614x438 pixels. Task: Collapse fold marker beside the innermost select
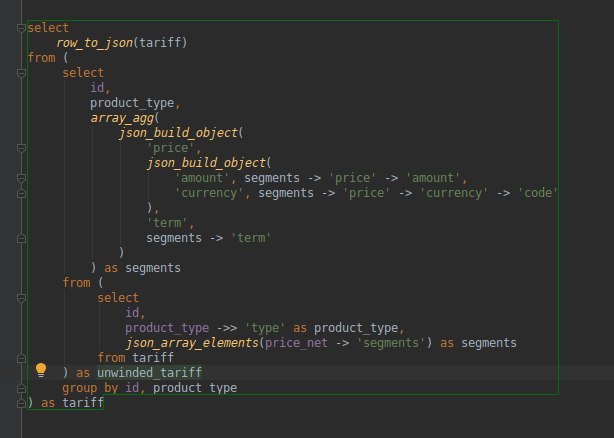point(22,298)
